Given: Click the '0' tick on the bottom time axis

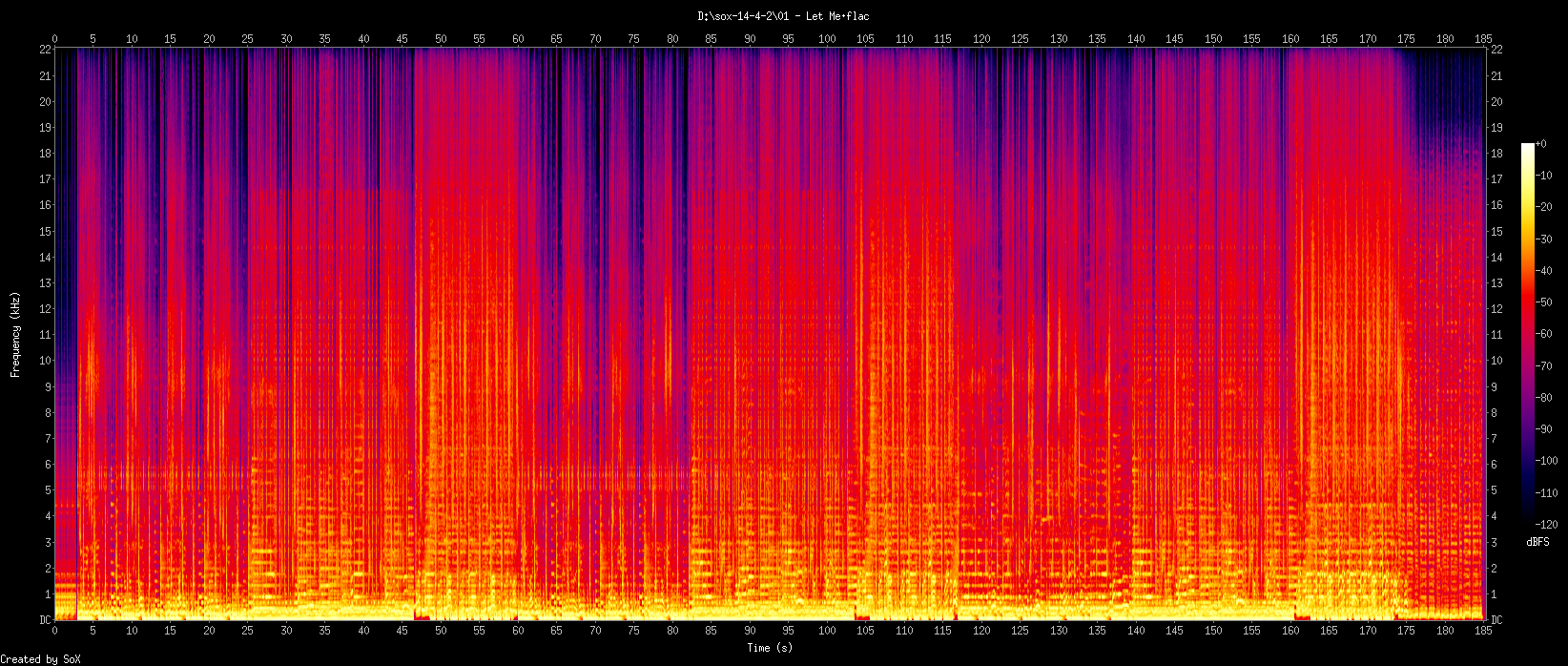Looking at the screenshot, I should click(55, 631).
